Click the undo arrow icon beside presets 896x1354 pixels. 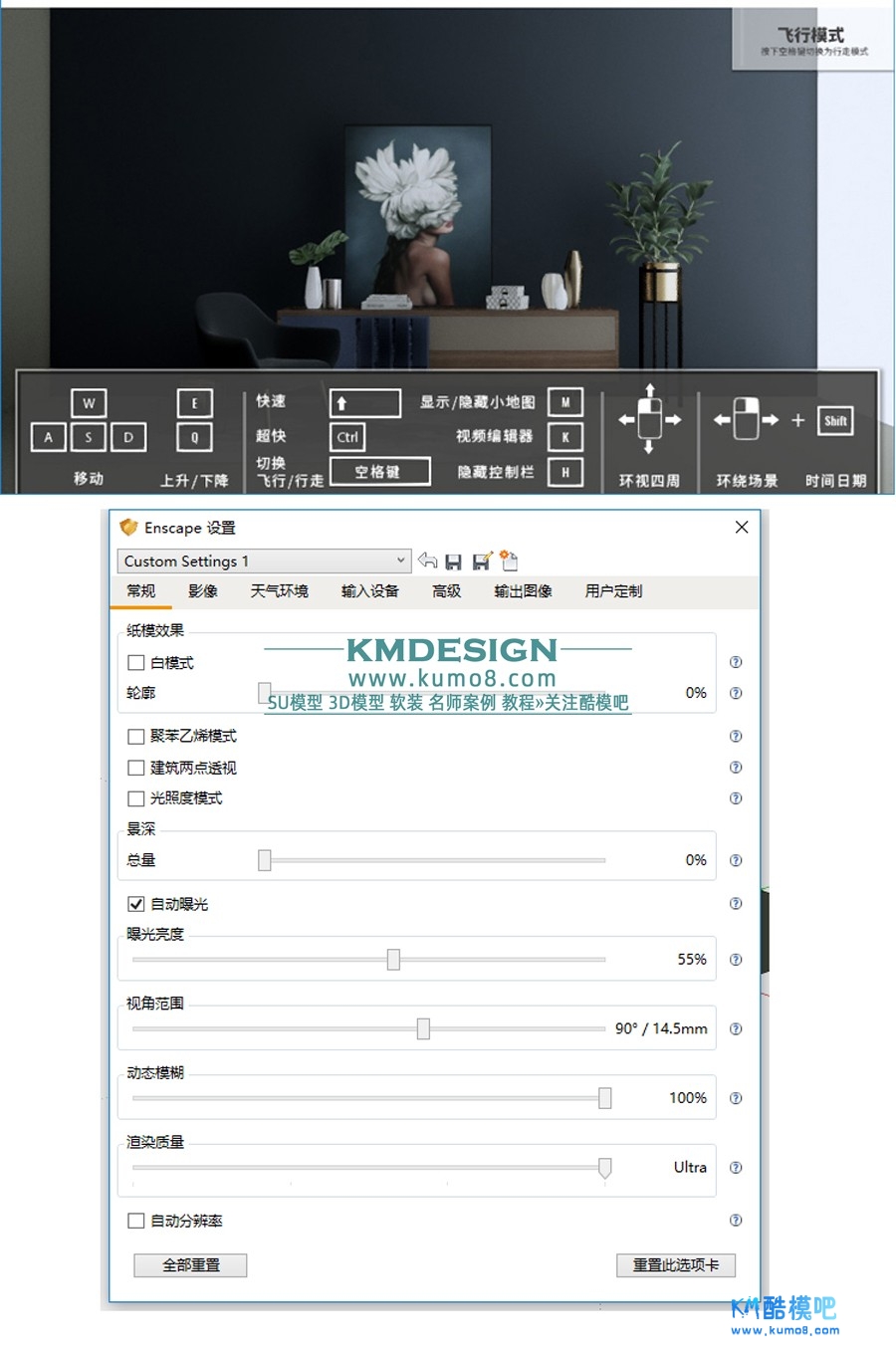click(428, 561)
